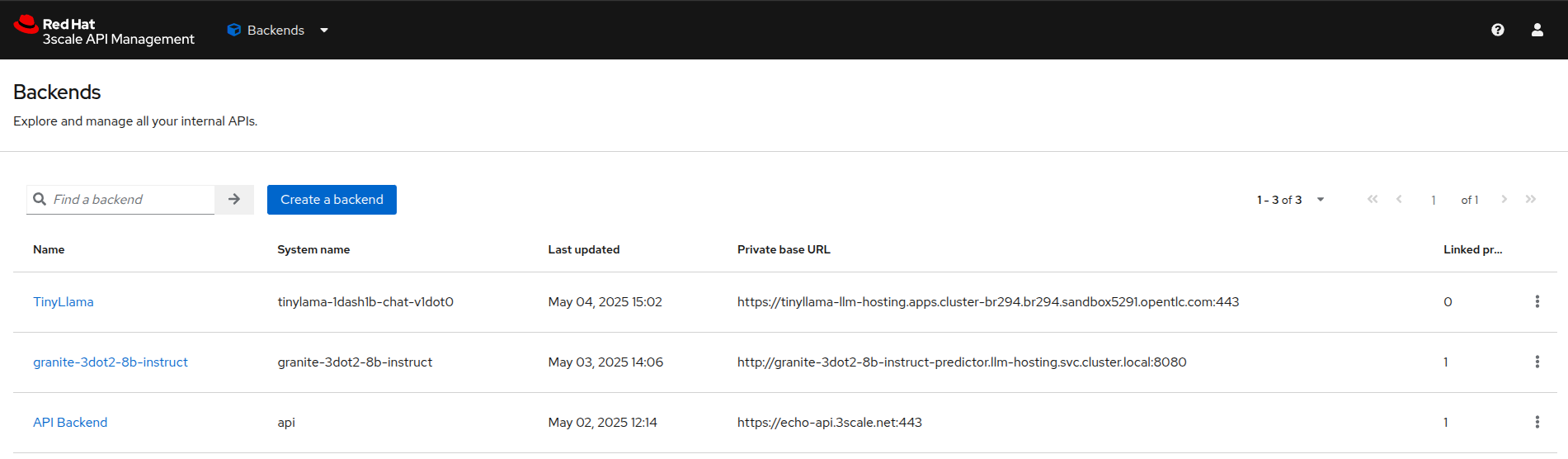Open the user account icon
Screen dimensions: 1568x459
(x=1537, y=30)
